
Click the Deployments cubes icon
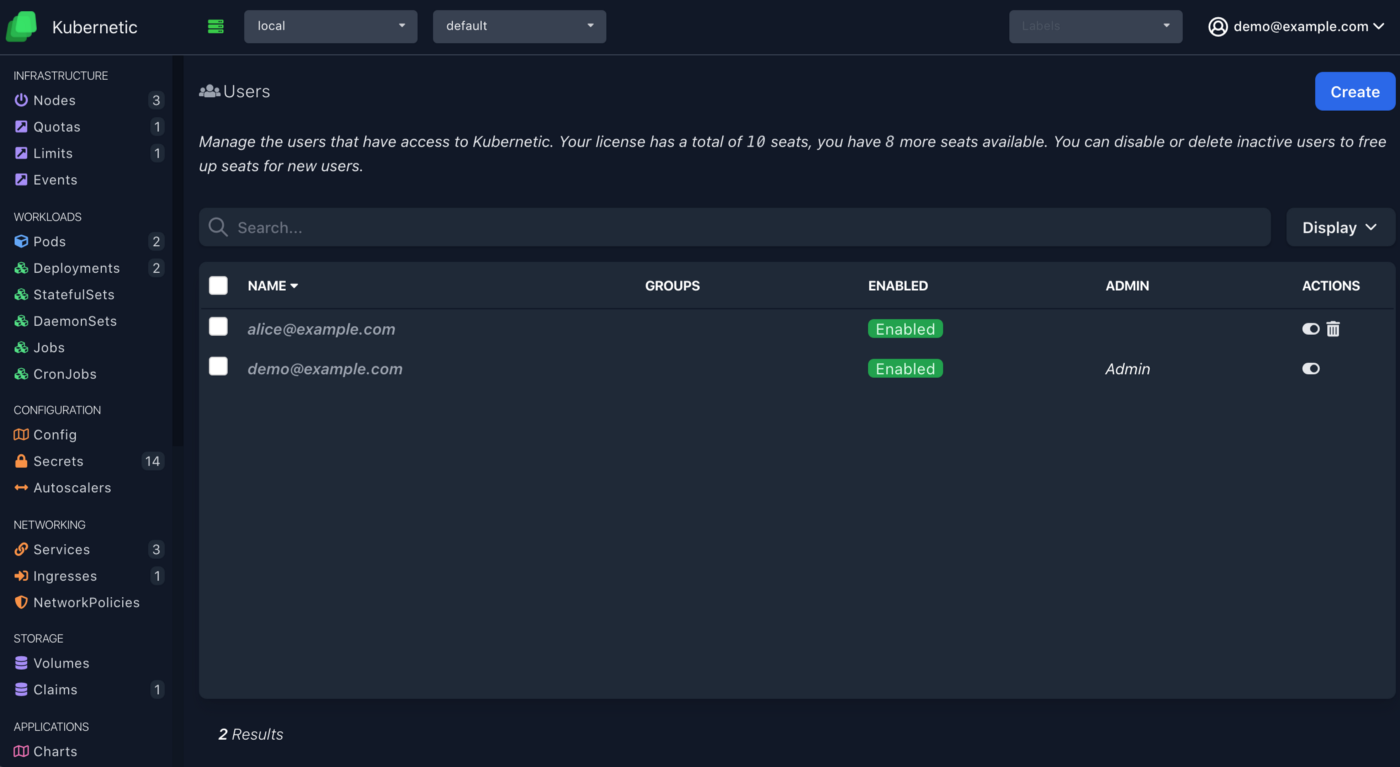point(21,268)
